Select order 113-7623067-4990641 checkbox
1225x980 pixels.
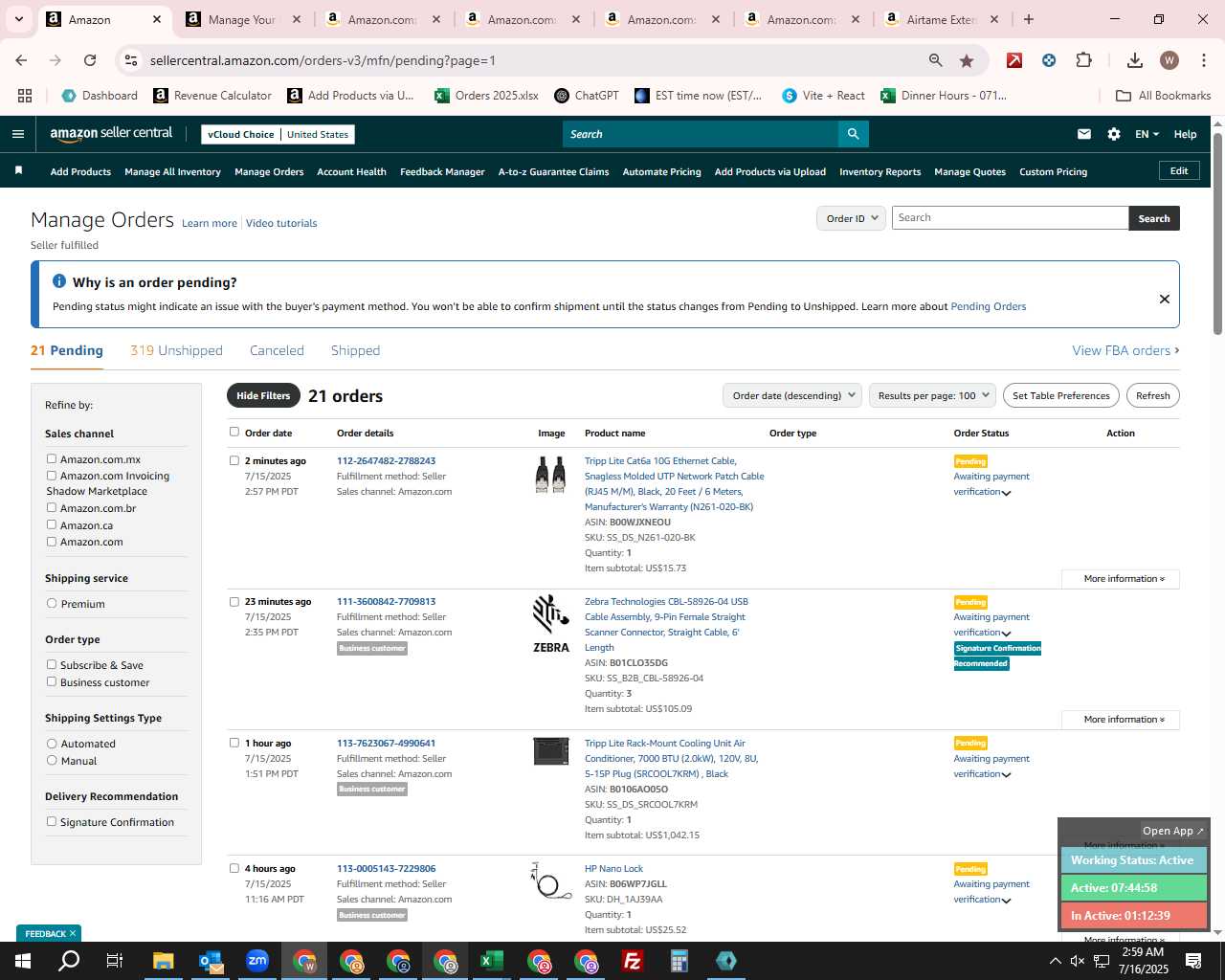[x=234, y=743]
